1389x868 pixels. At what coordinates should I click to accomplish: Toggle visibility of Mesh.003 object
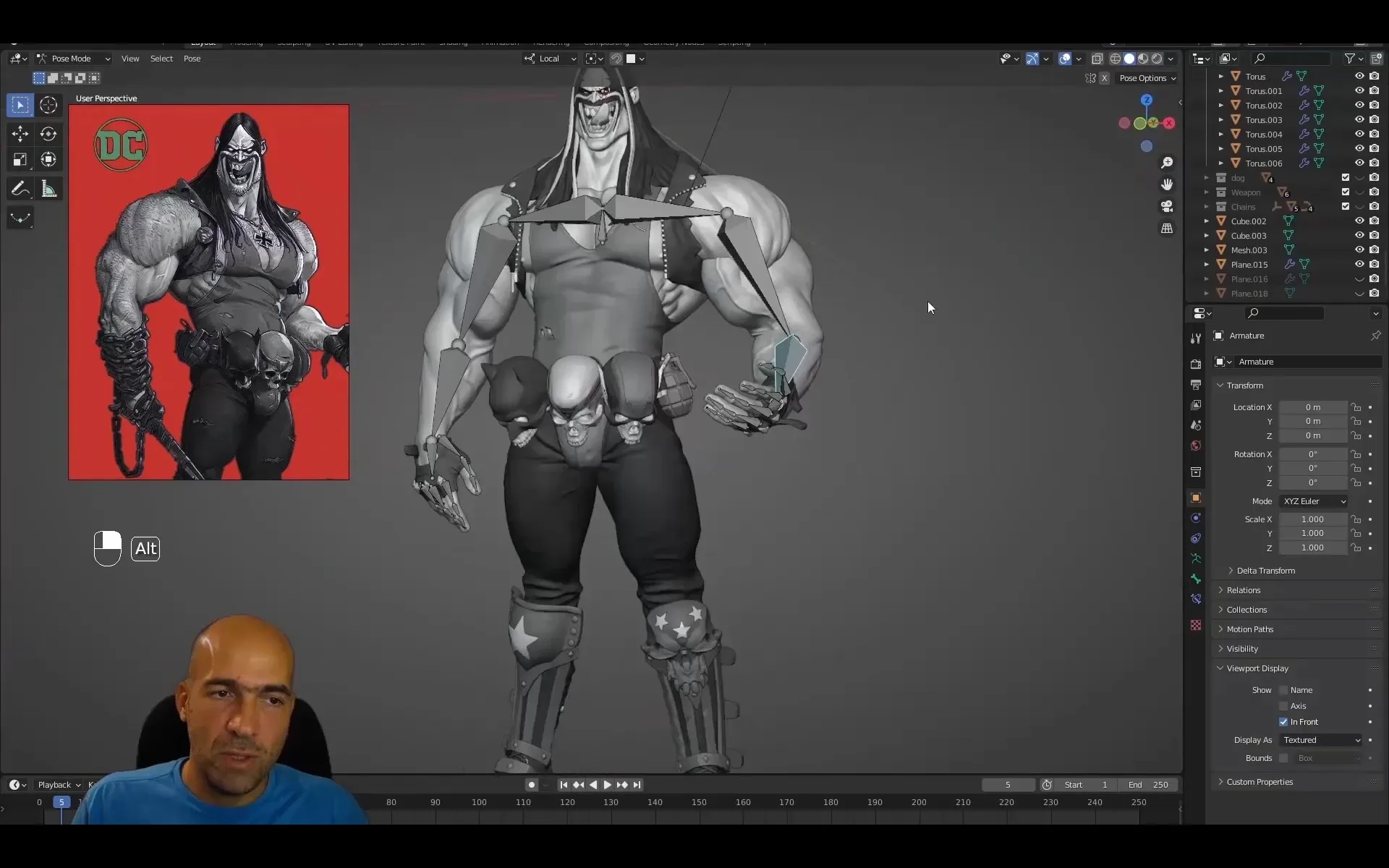click(x=1358, y=249)
